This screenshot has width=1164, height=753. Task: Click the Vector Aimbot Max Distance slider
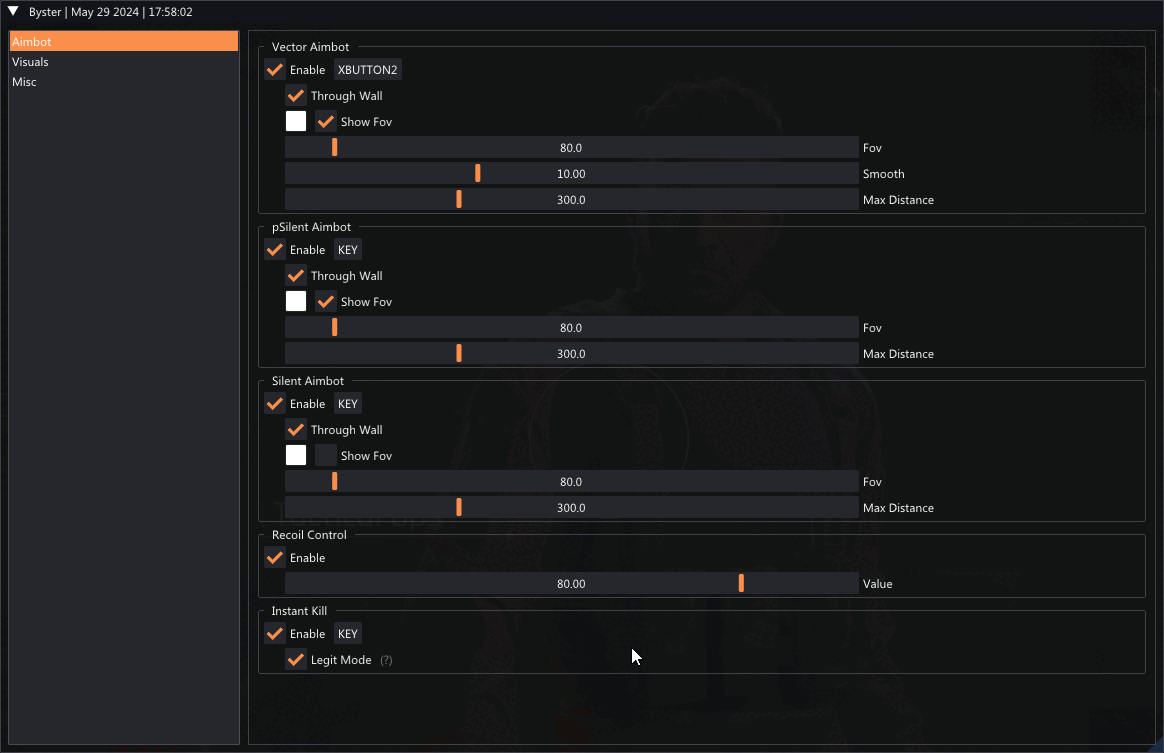point(572,200)
